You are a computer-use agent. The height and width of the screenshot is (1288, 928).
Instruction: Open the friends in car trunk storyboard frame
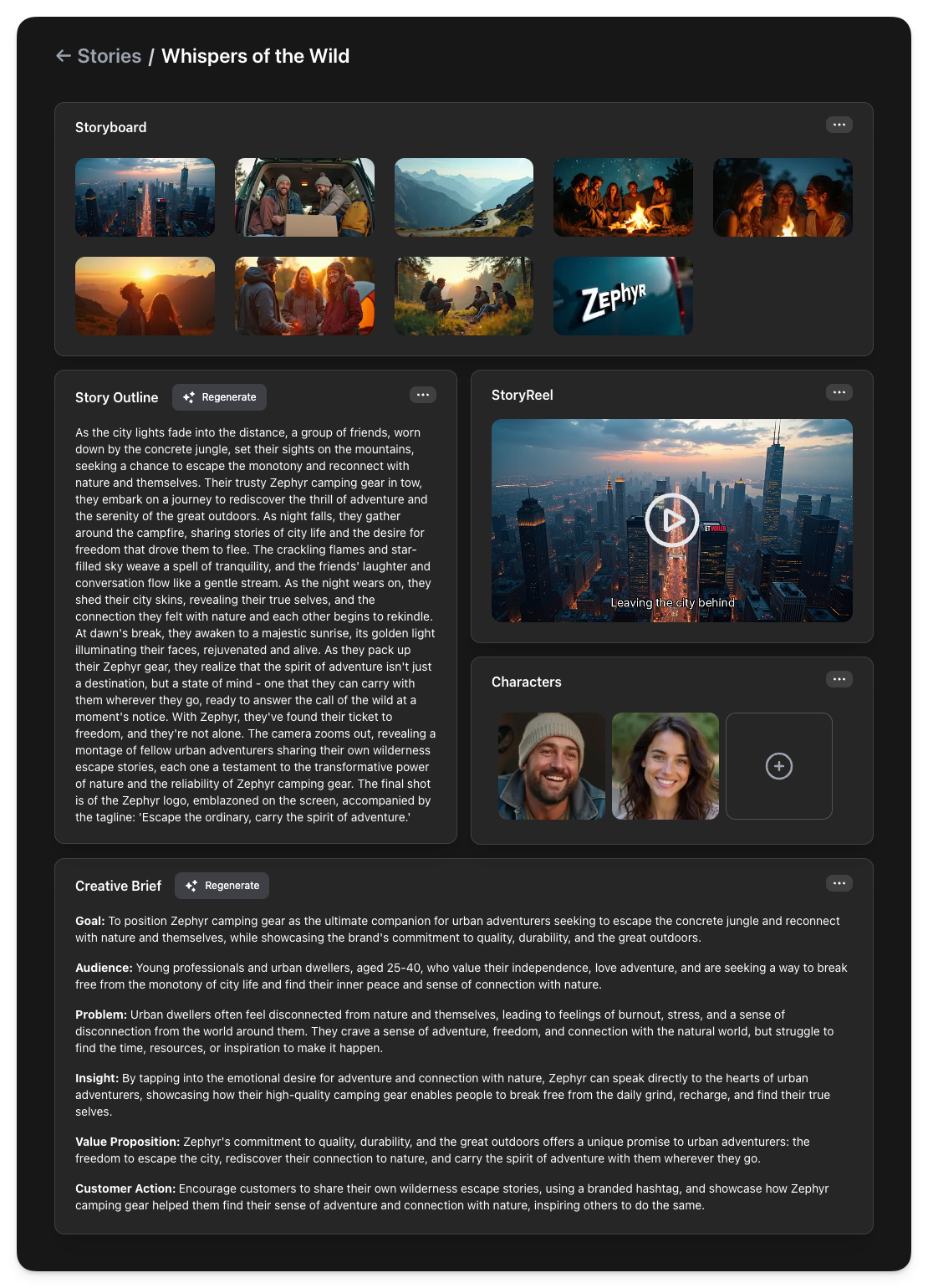point(304,197)
